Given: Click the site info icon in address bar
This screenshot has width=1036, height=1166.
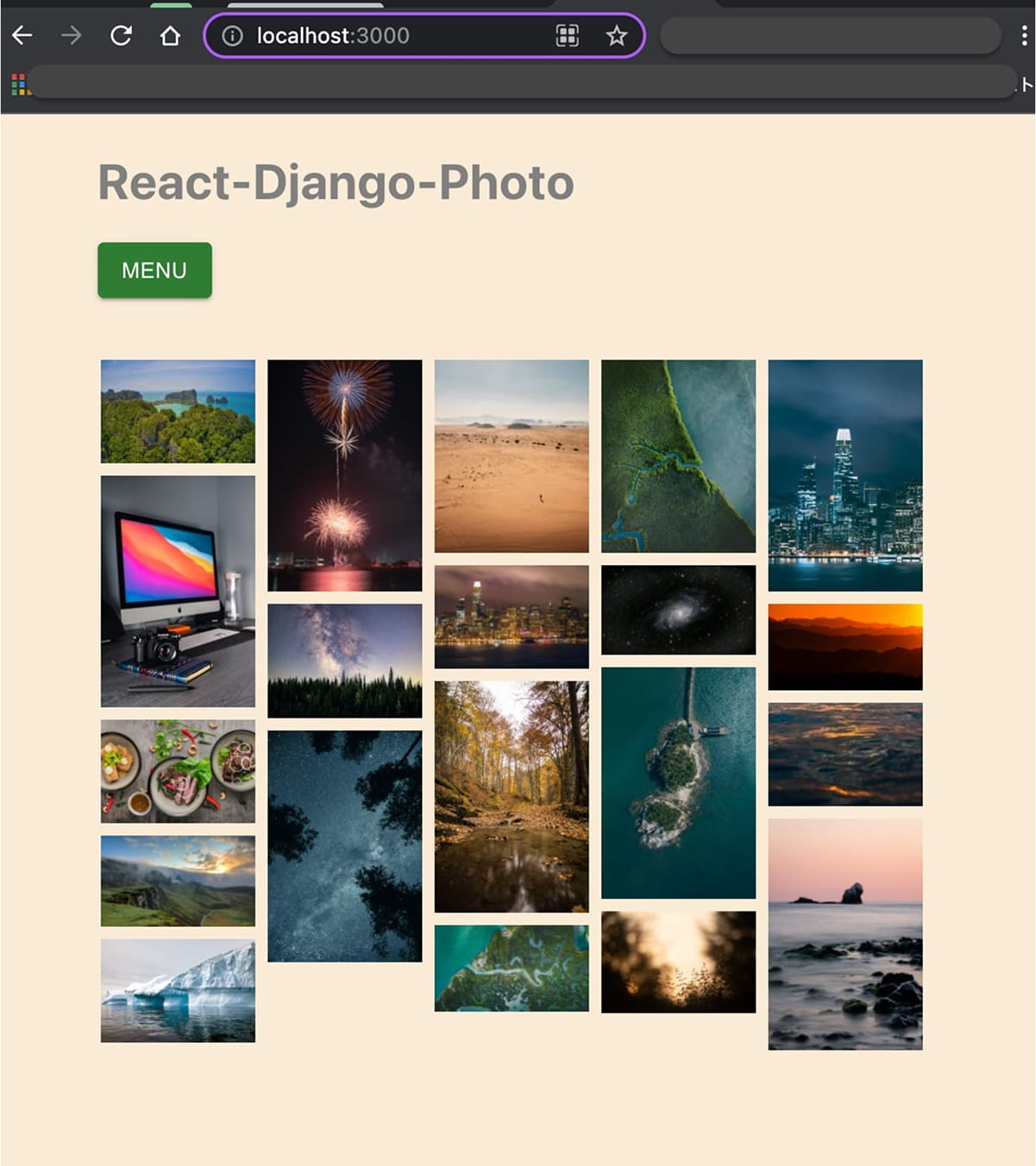Looking at the screenshot, I should click(232, 35).
